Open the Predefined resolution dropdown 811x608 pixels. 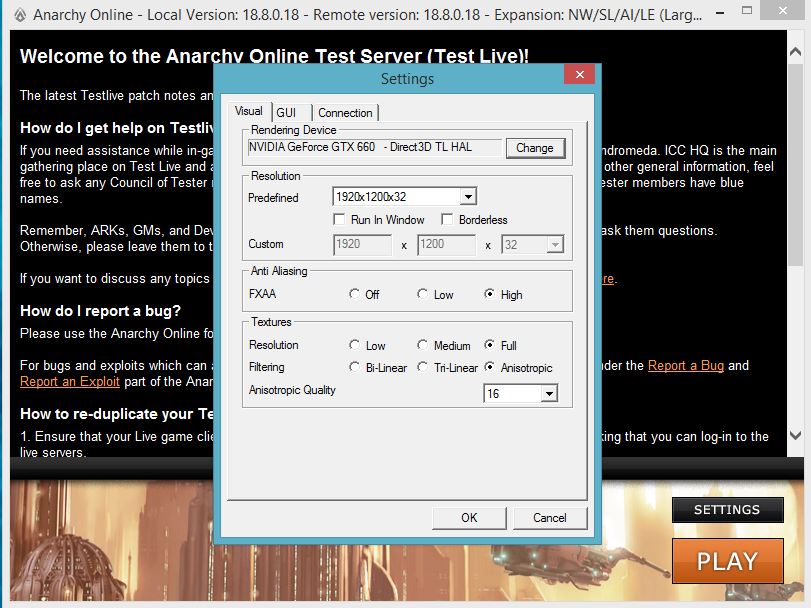tap(468, 197)
